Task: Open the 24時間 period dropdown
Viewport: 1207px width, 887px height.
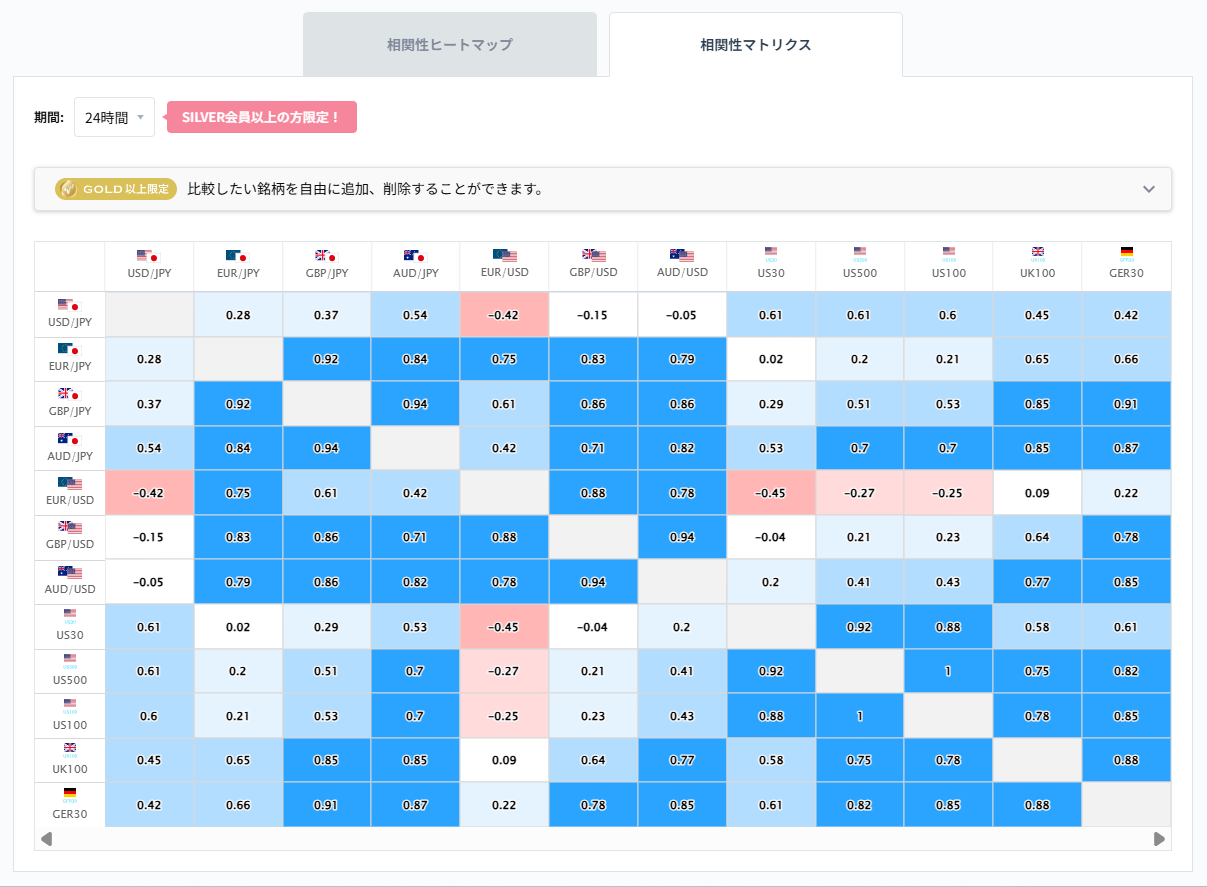Action: [x=113, y=115]
